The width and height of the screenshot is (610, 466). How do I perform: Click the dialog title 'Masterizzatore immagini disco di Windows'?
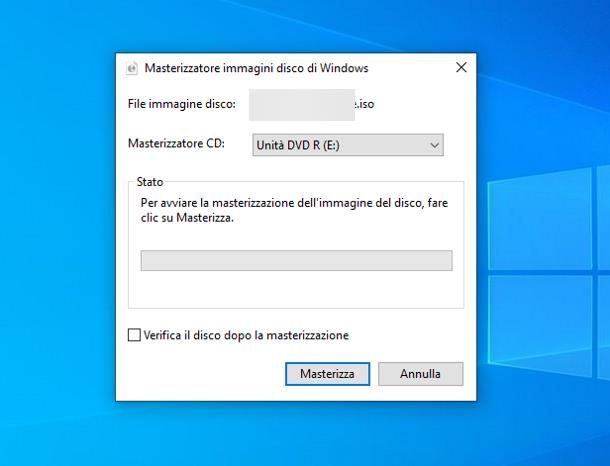(256, 68)
